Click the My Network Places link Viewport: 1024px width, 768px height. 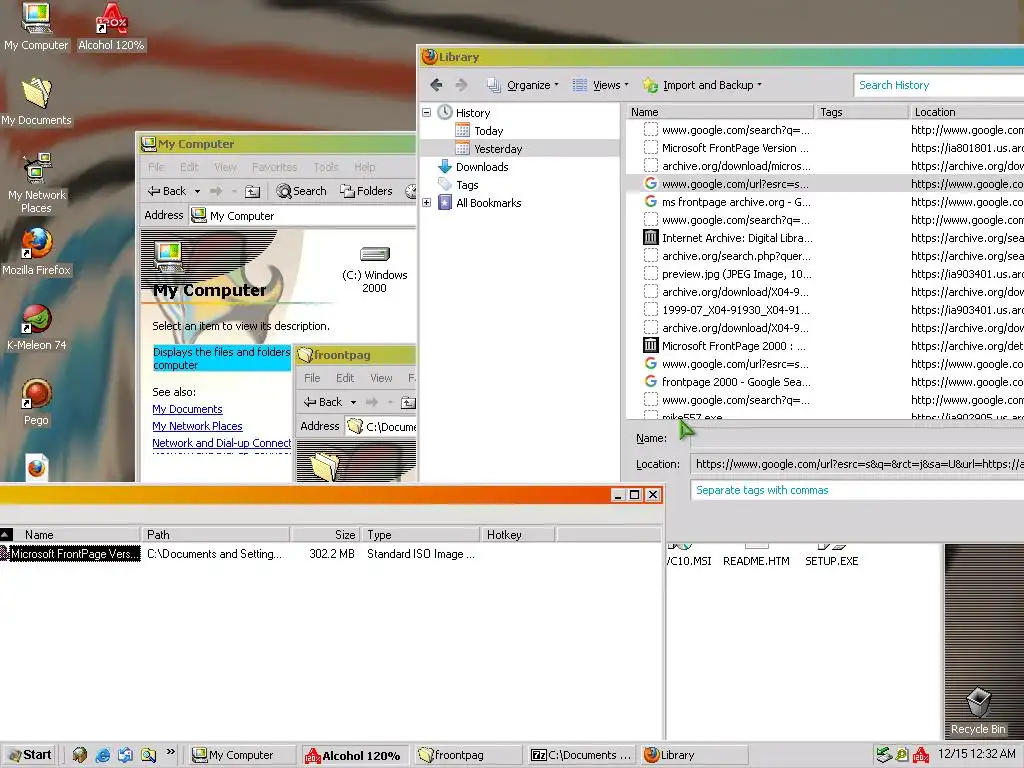coord(197,426)
